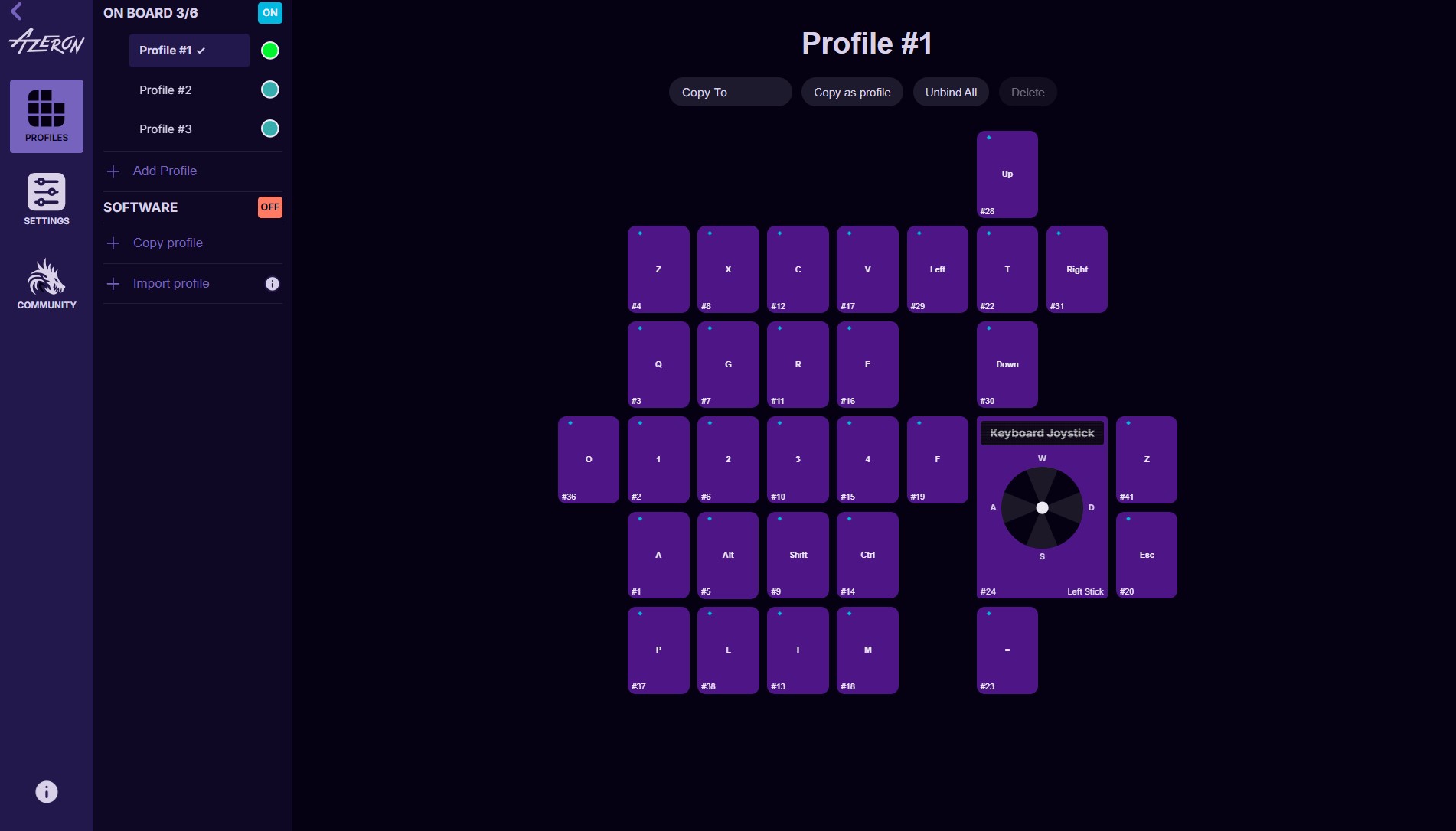Select Profile #3 in the list

click(x=165, y=129)
